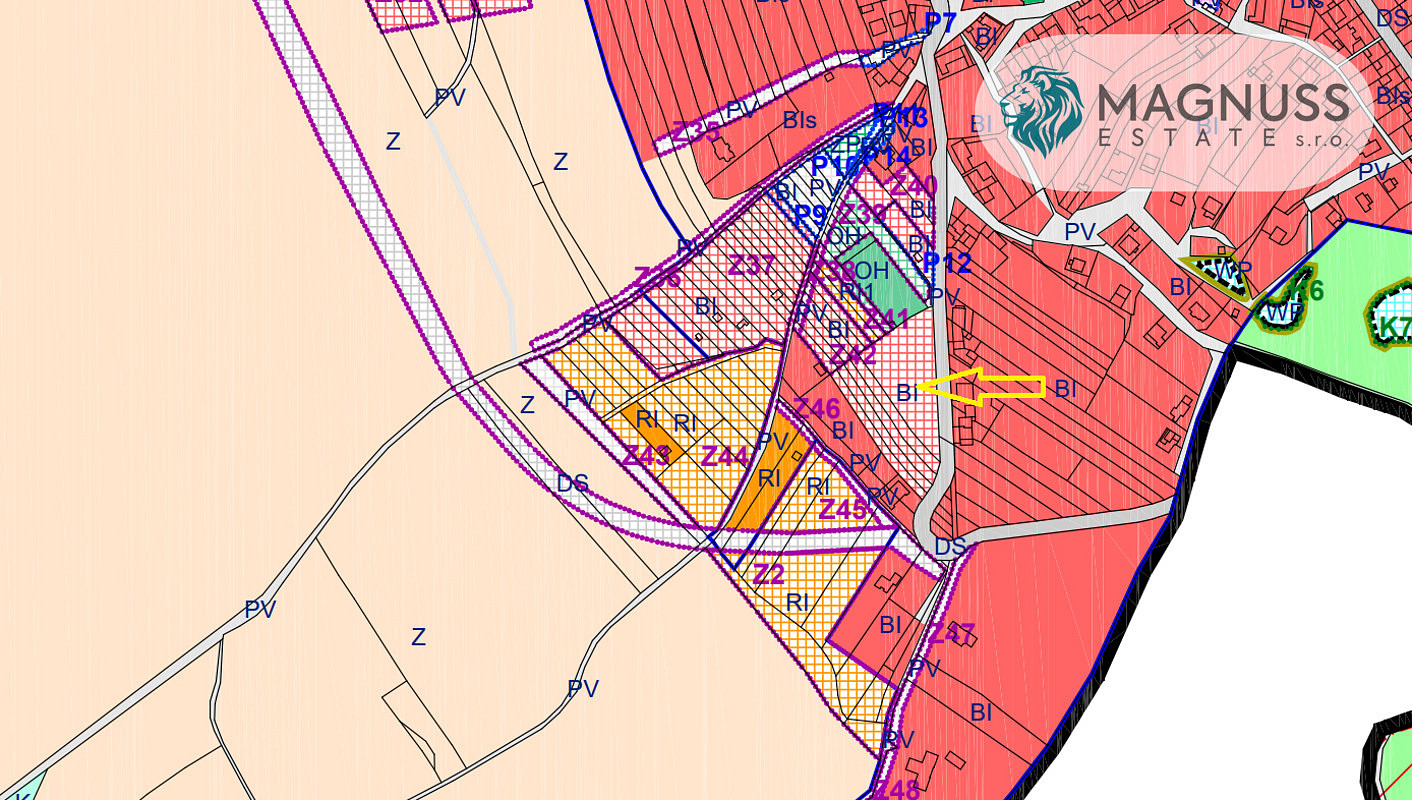This screenshot has height=800, width=1412.
Task: Click the Z39 zone label
Action: (862, 213)
